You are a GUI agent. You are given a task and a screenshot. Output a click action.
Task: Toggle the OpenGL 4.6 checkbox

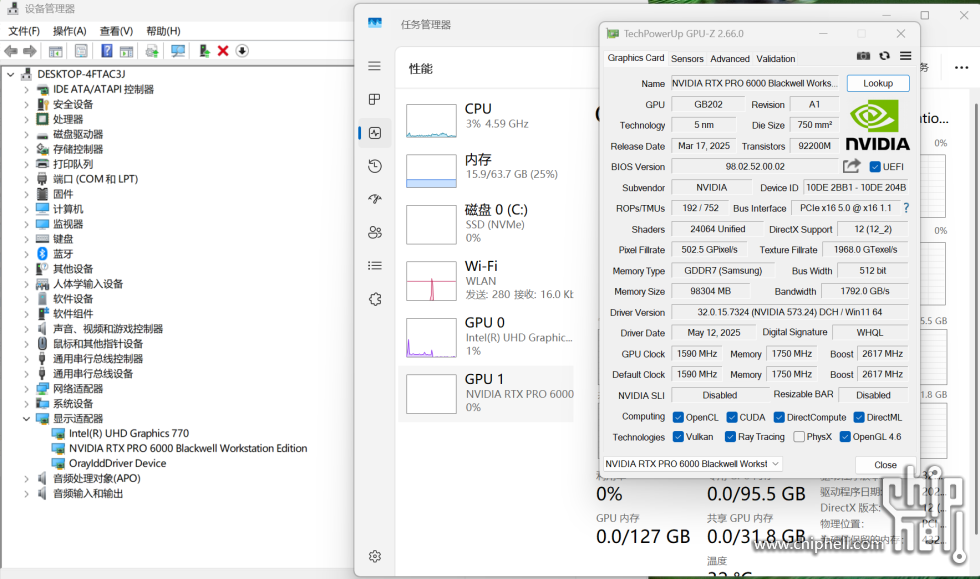845,436
